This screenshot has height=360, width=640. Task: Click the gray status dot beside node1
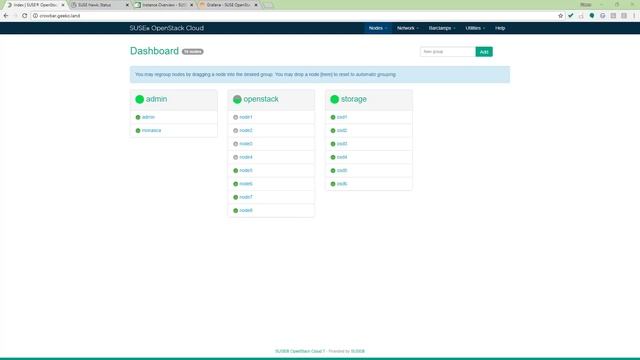click(236, 117)
